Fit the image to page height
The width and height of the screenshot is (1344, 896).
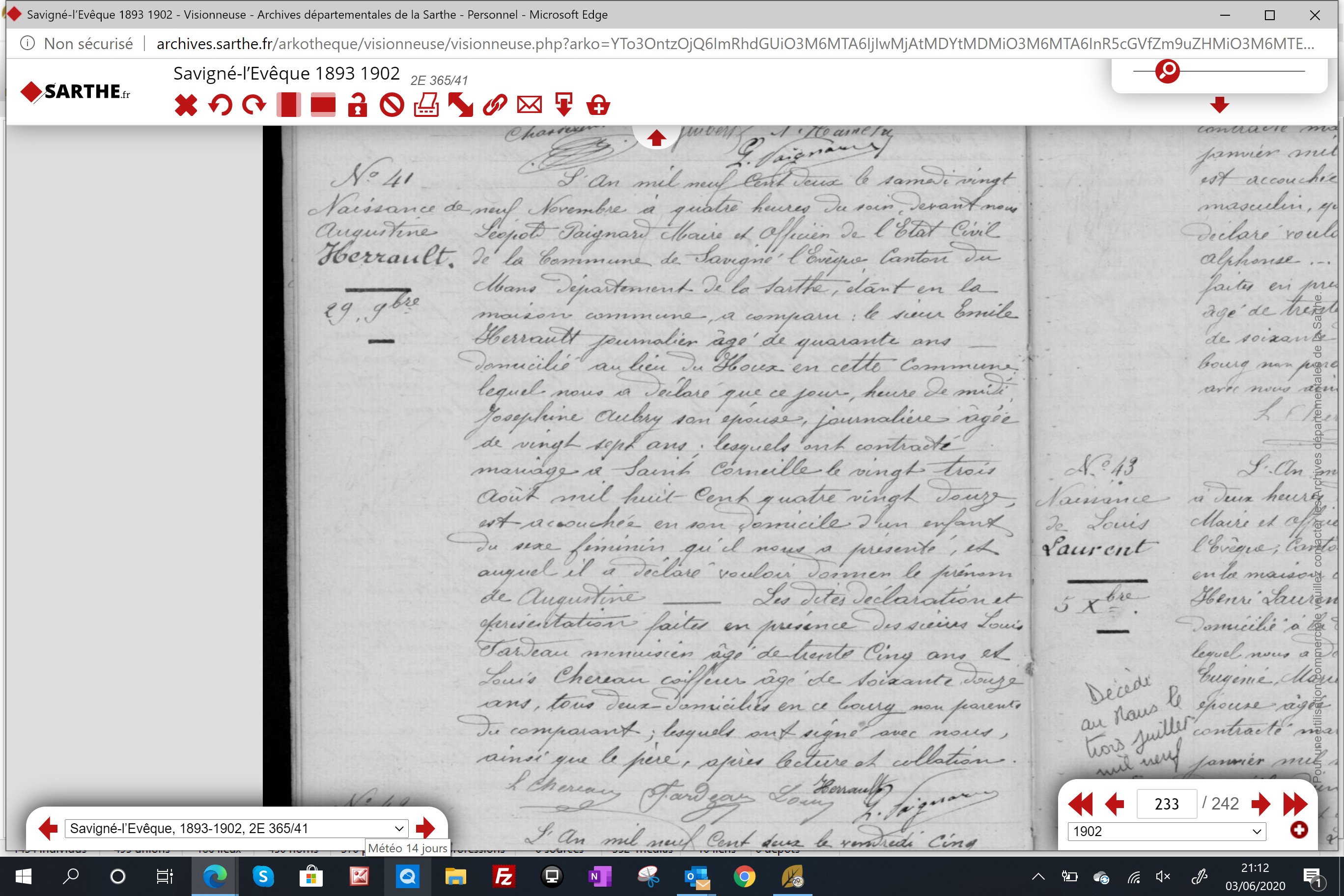click(288, 105)
